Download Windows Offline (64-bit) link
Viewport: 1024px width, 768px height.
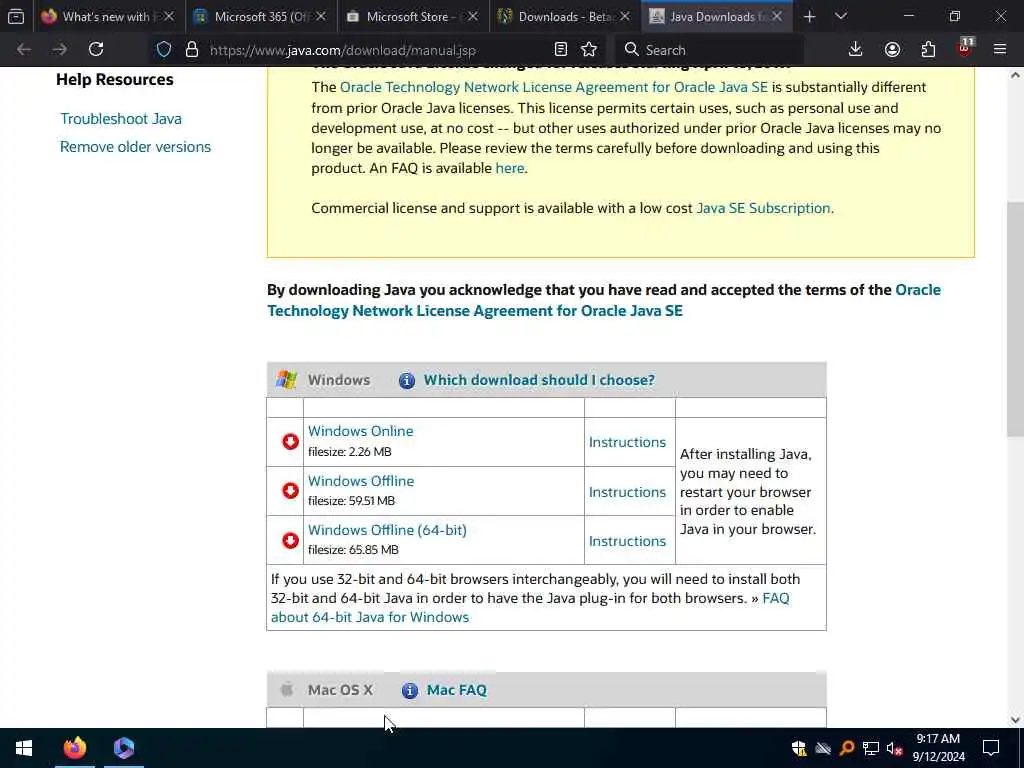pos(387,530)
